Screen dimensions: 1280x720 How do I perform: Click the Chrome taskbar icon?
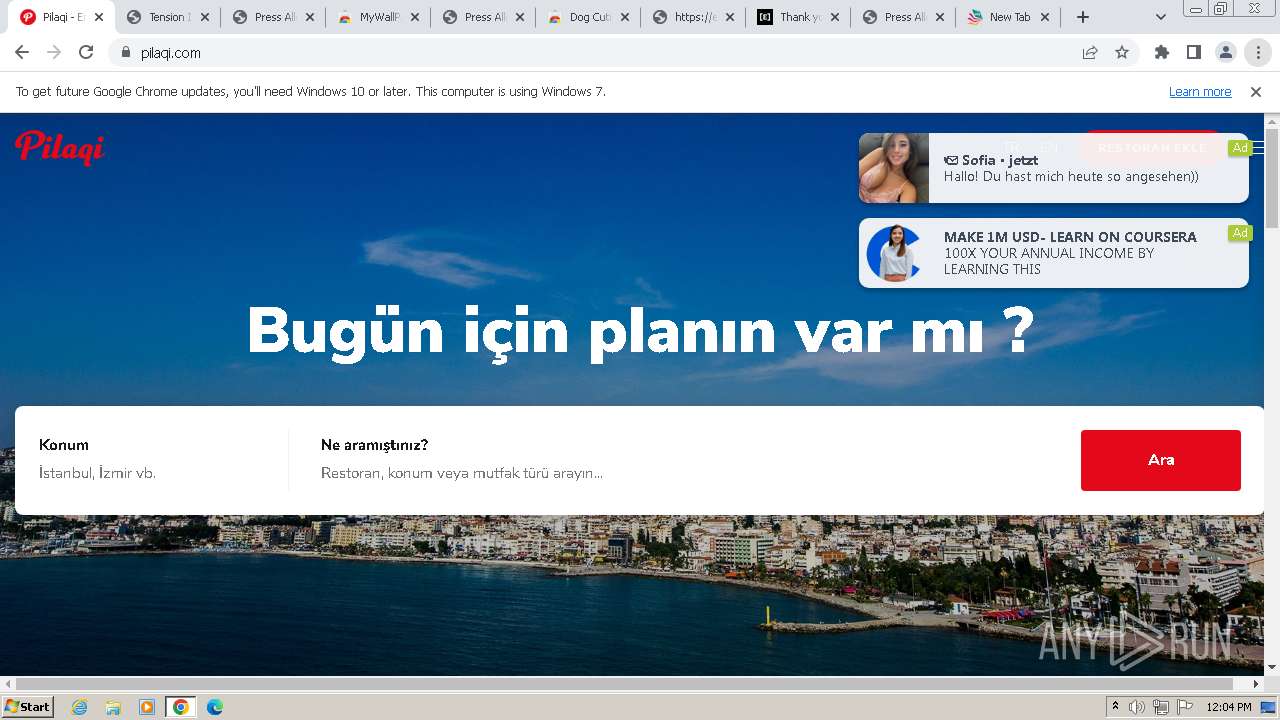coord(181,707)
